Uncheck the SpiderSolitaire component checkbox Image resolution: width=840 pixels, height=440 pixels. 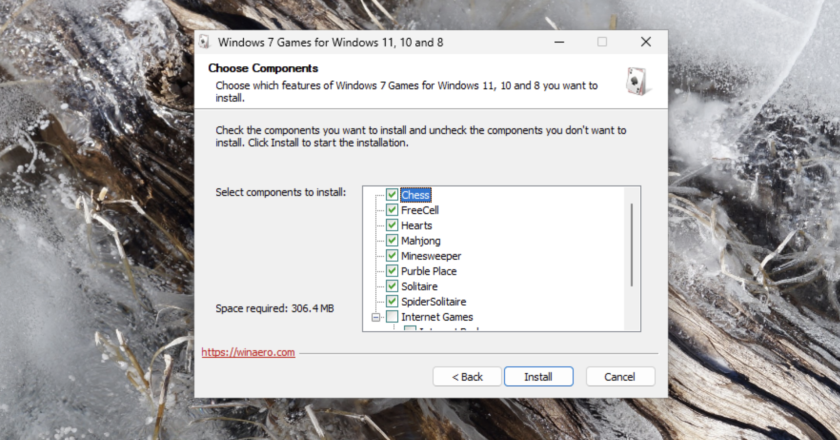(392, 301)
